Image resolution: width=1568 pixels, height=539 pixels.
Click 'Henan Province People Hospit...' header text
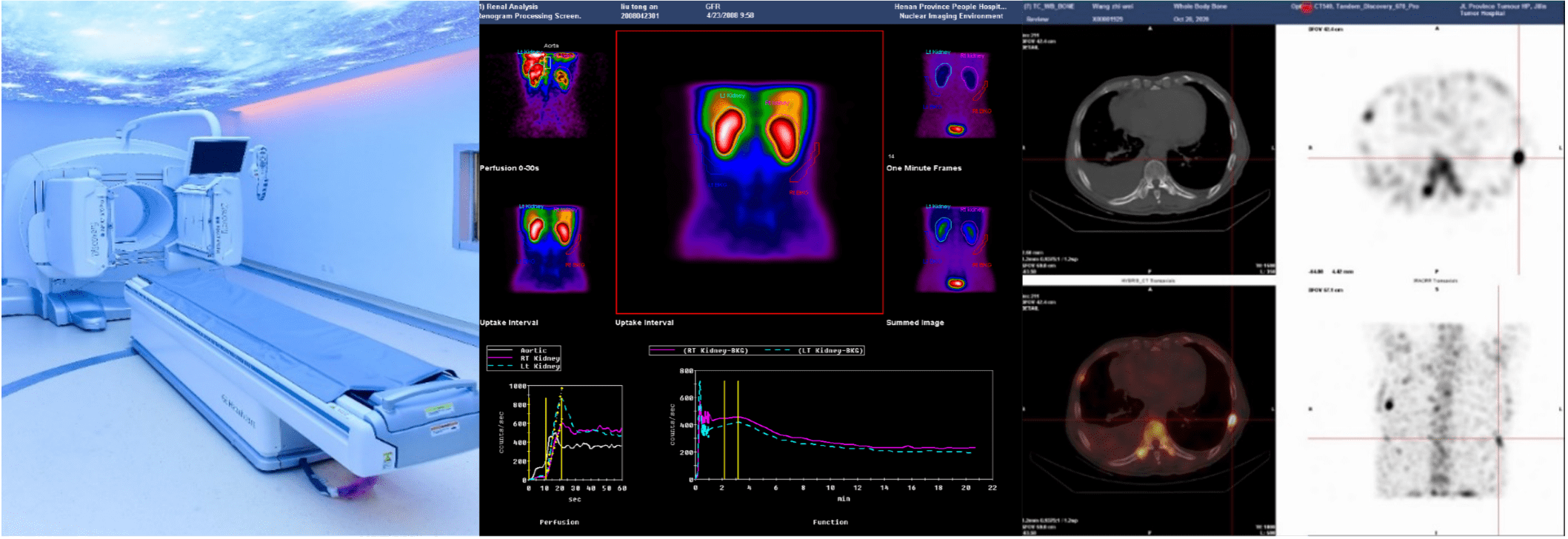click(x=950, y=7)
